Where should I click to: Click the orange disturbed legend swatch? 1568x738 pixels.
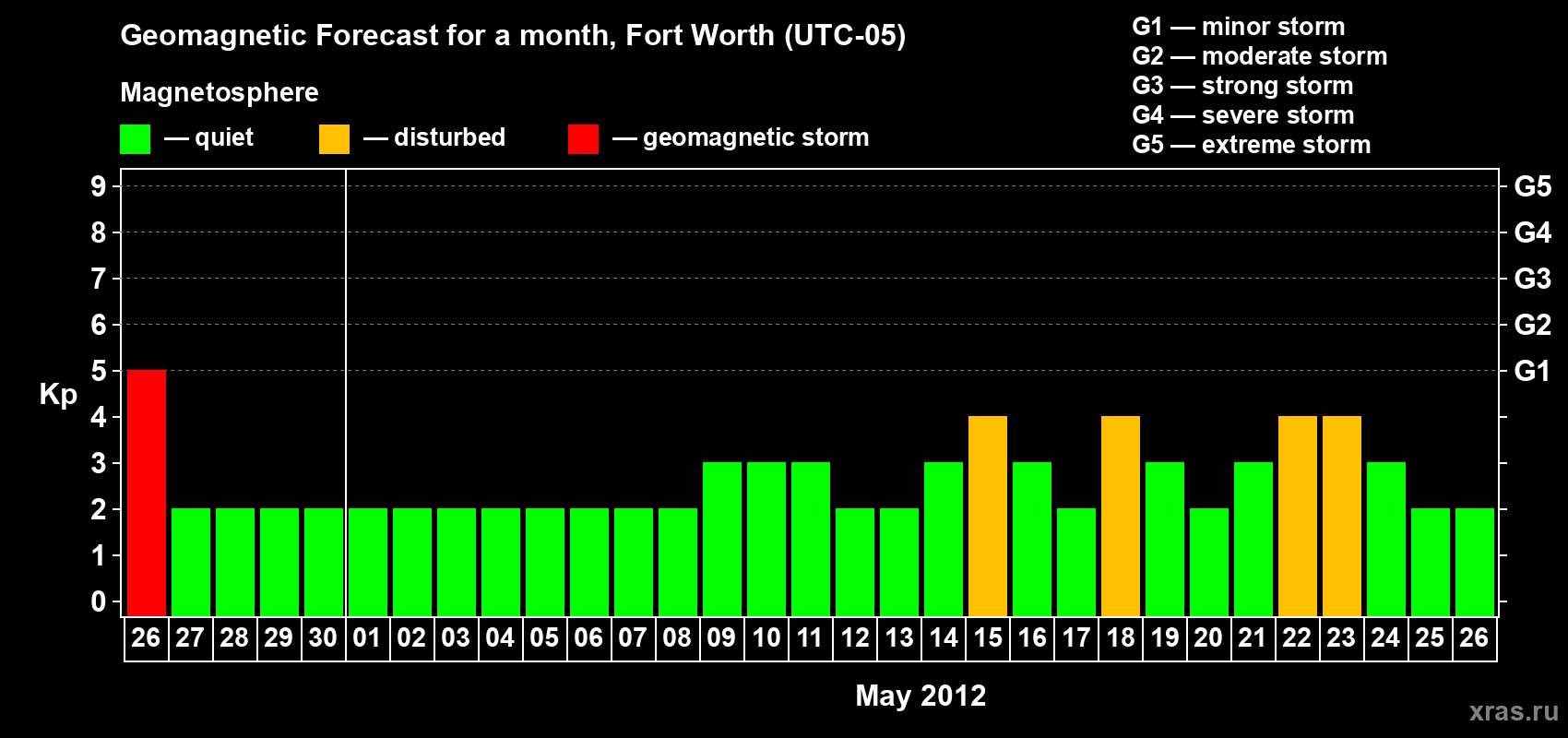(334, 139)
